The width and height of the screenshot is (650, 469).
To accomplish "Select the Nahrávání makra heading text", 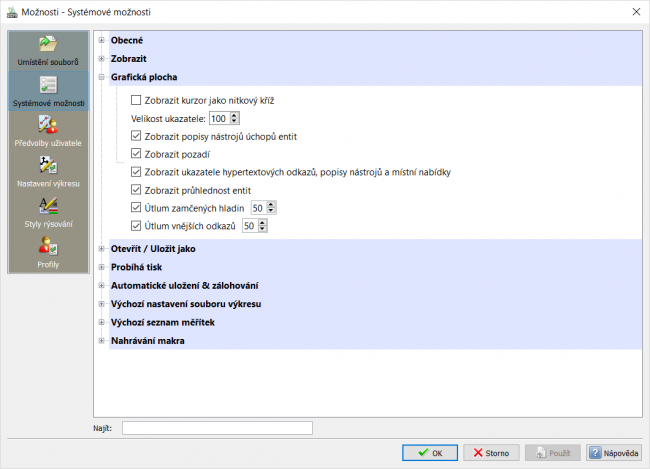I will [148, 341].
